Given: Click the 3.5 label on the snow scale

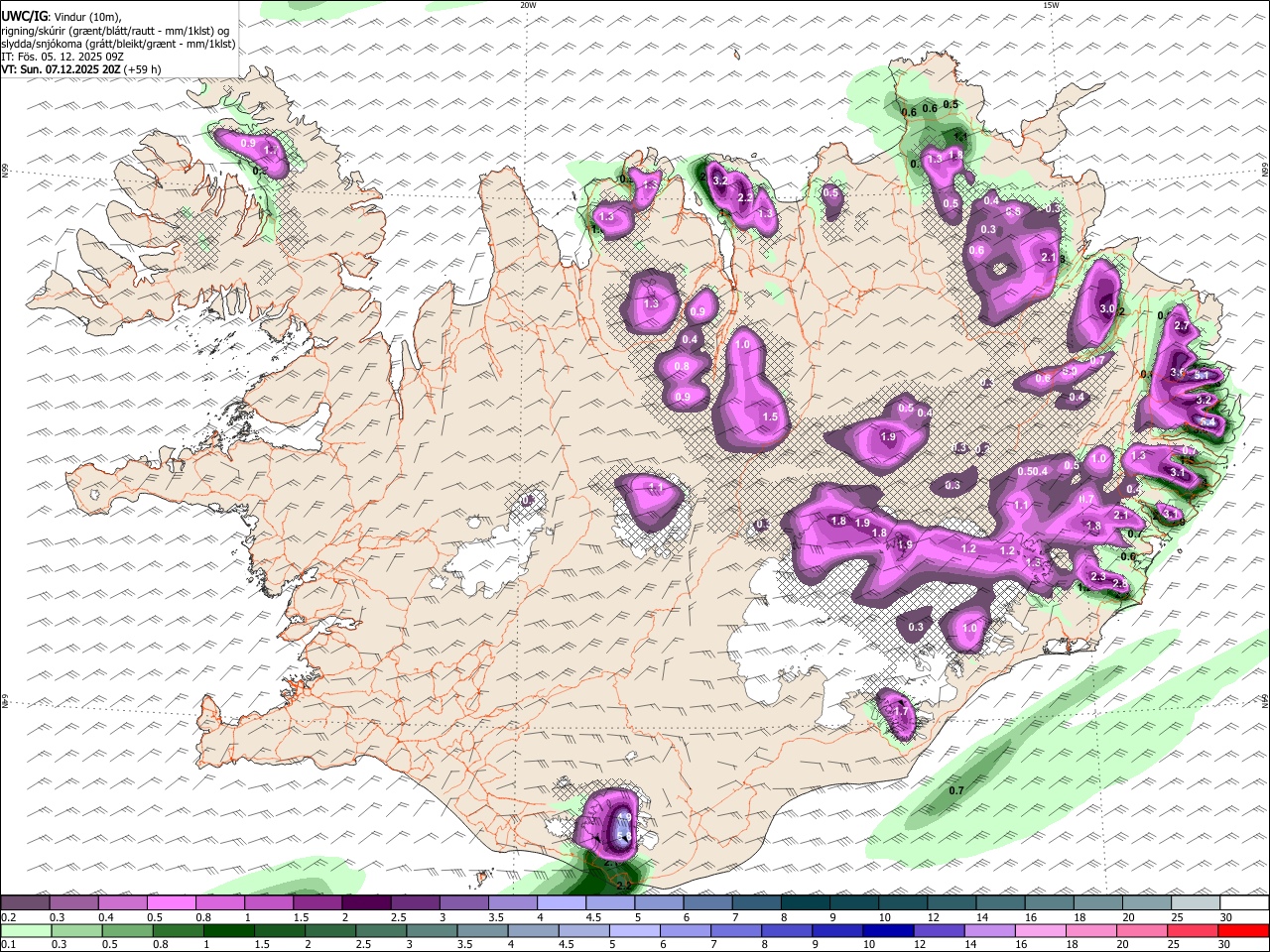Looking at the screenshot, I should click(x=496, y=917).
